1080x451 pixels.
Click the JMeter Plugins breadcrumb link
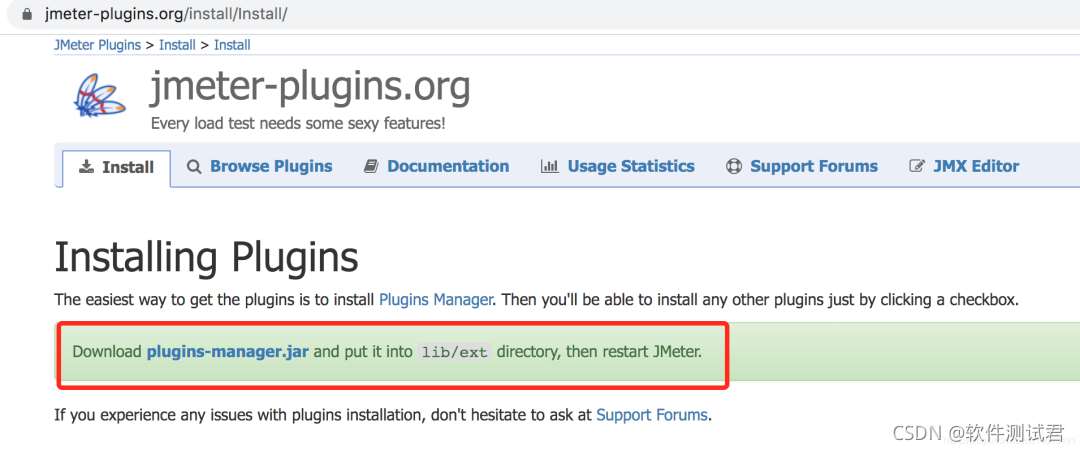(97, 45)
